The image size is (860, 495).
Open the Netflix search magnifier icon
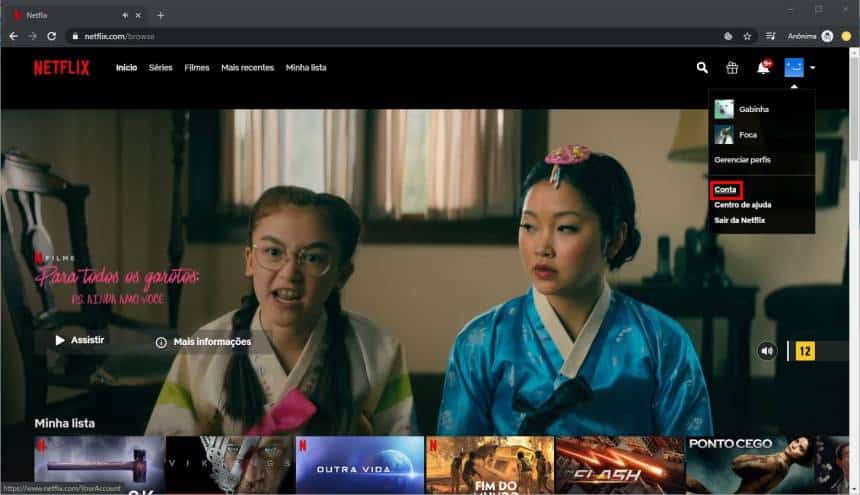tap(702, 68)
